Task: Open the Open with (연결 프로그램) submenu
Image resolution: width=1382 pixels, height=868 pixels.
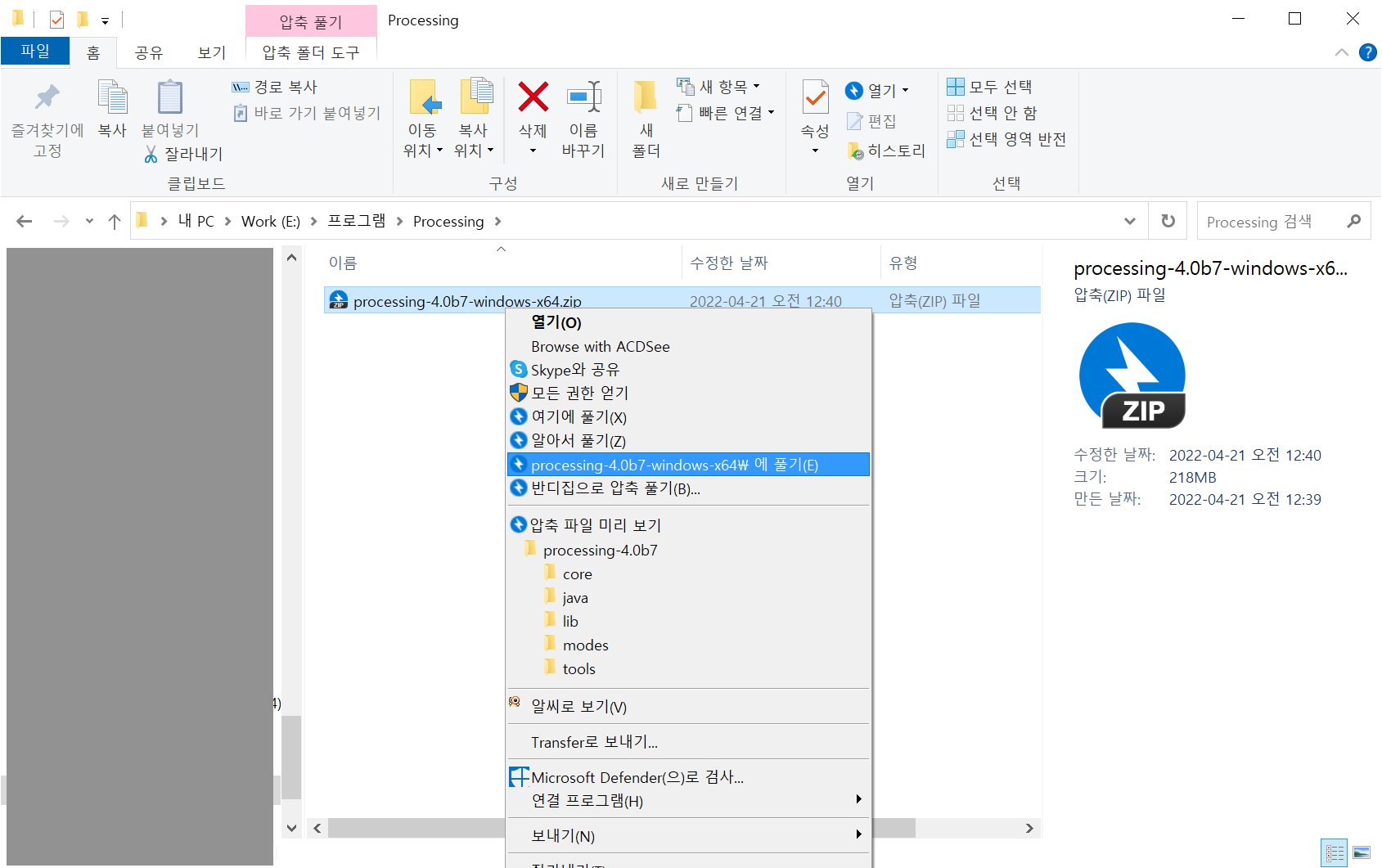Action: tap(688, 800)
